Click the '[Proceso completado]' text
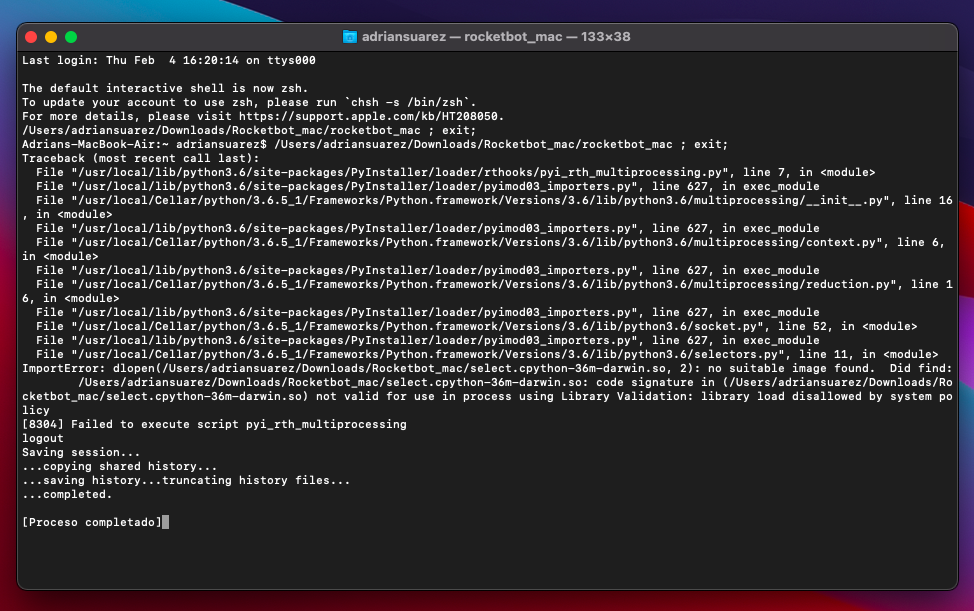The width and height of the screenshot is (974, 611). tap(90, 522)
